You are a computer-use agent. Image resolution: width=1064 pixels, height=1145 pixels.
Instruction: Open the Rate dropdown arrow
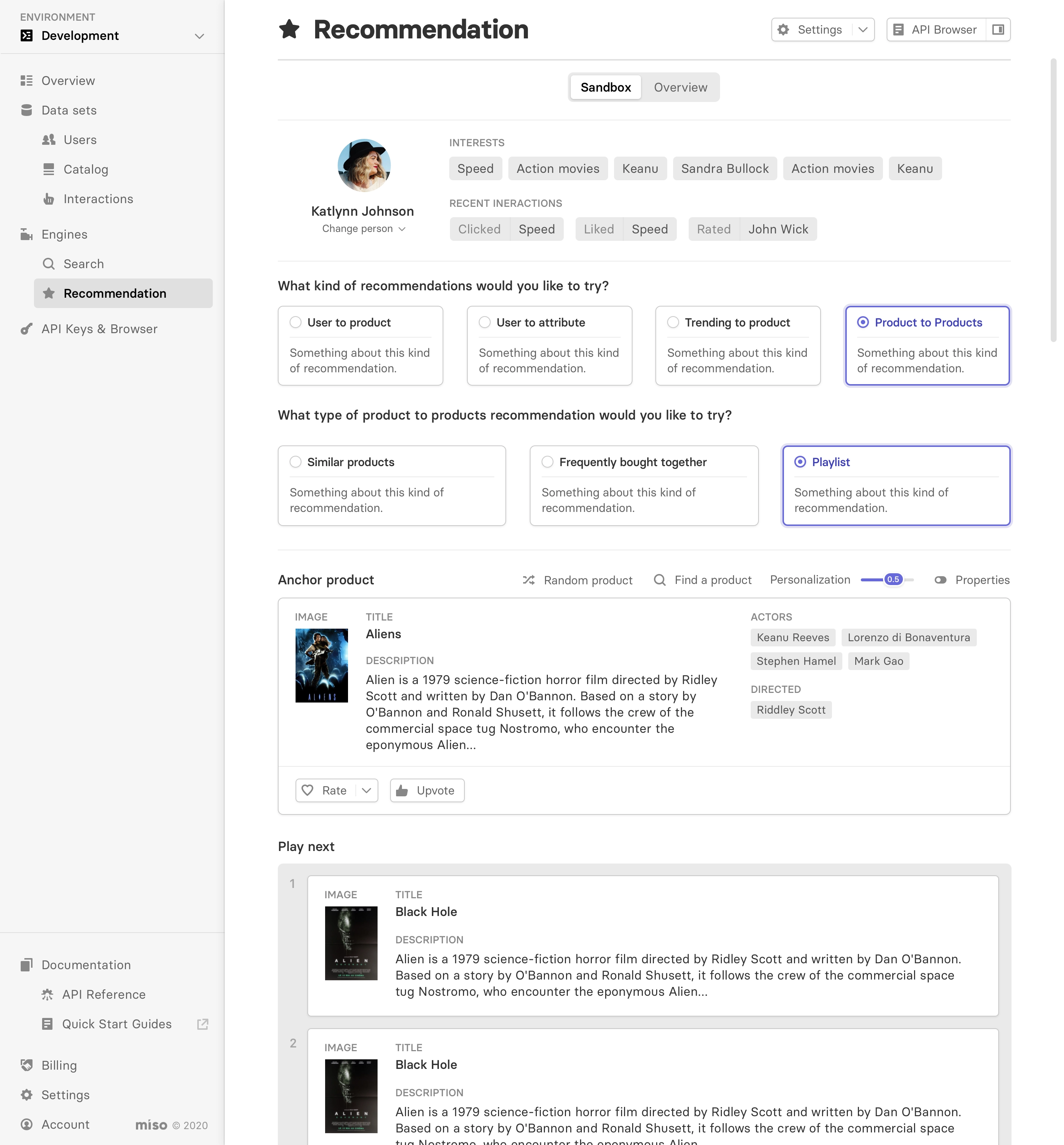[367, 790]
